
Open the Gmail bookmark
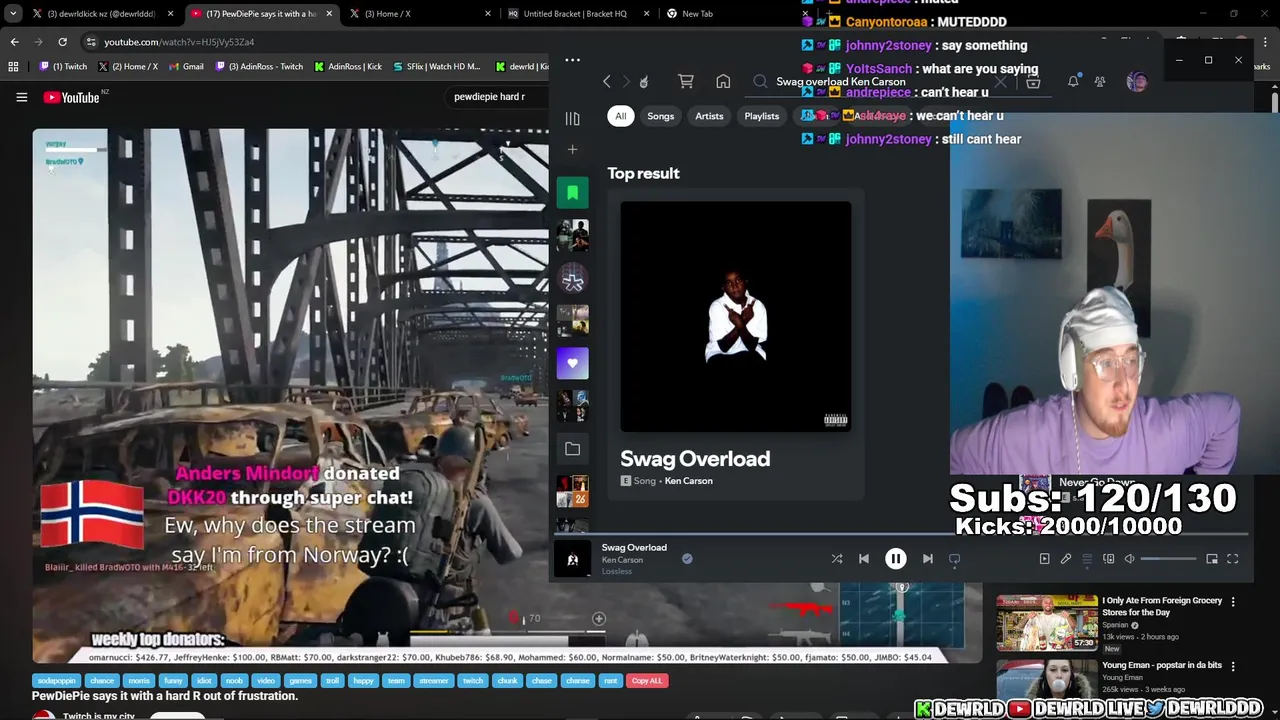[186, 67]
